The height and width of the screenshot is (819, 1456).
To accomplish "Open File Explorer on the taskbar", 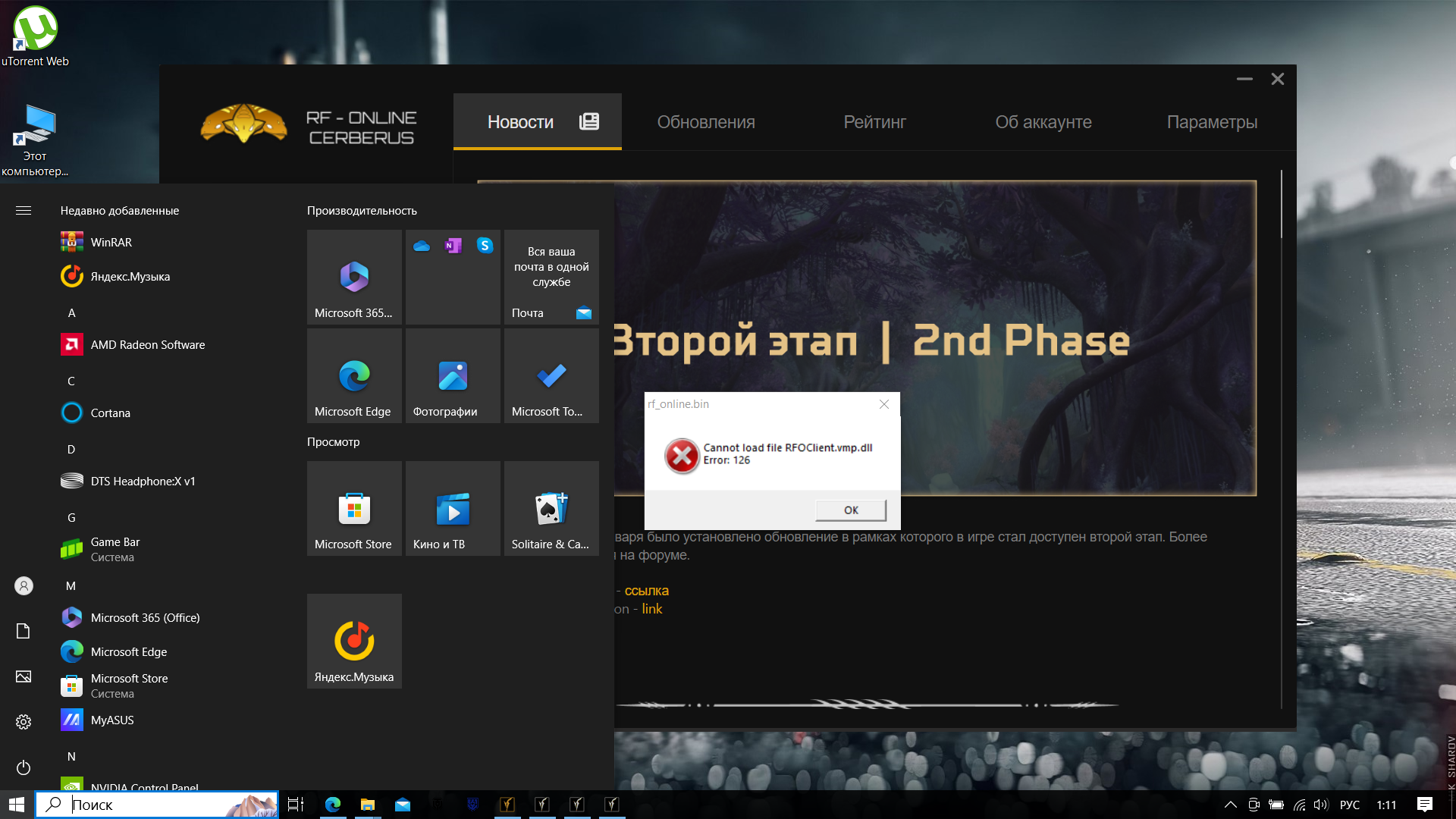I will point(368,805).
